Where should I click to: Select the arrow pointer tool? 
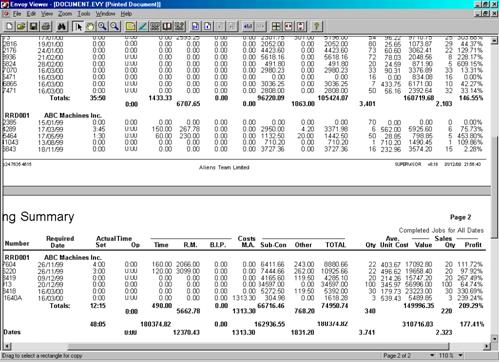pyautogui.click(x=78, y=26)
